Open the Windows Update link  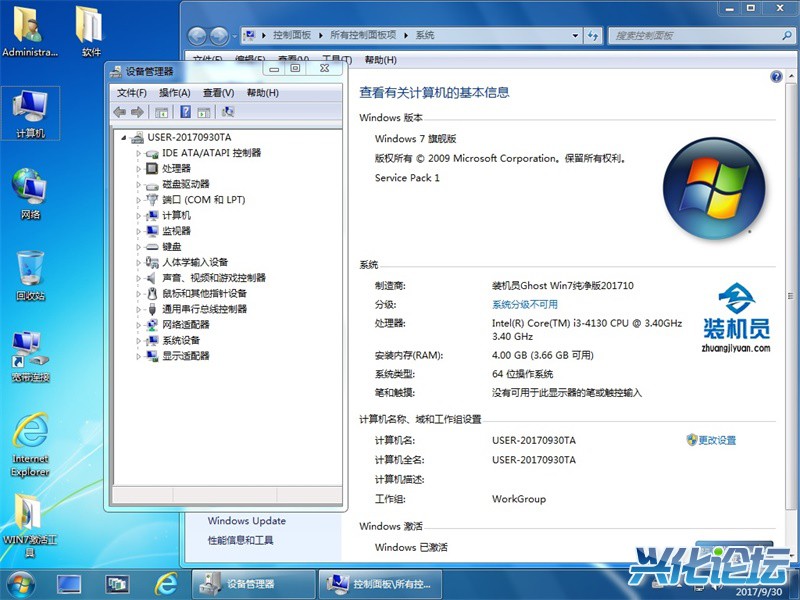click(x=246, y=521)
